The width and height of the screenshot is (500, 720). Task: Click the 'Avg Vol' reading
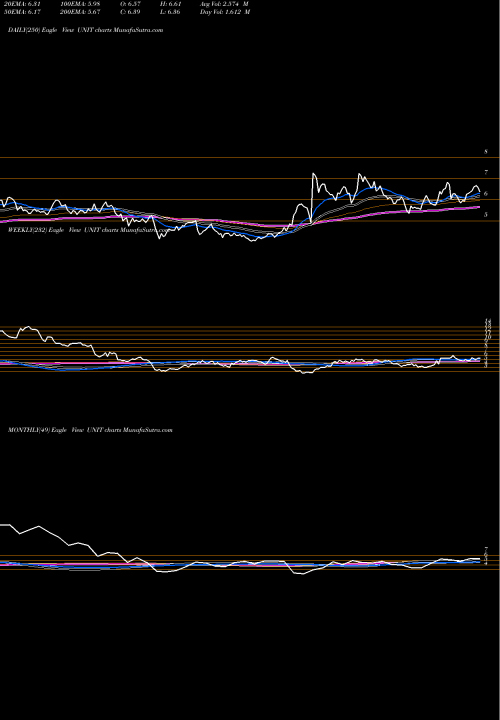point(225,4)
